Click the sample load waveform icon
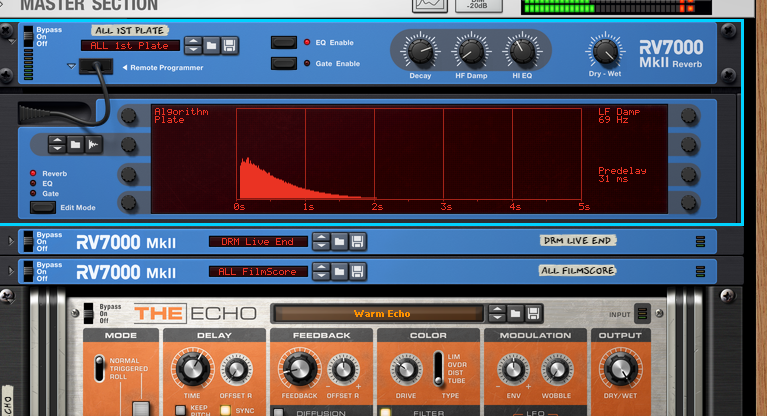This screenshot has height=416, width=767. pyautogui.click(x=93, y=144)
